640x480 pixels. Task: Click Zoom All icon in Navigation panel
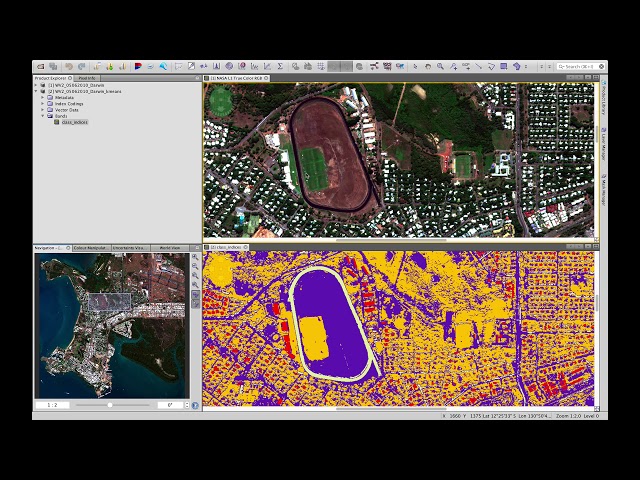(x=195, y=285)
